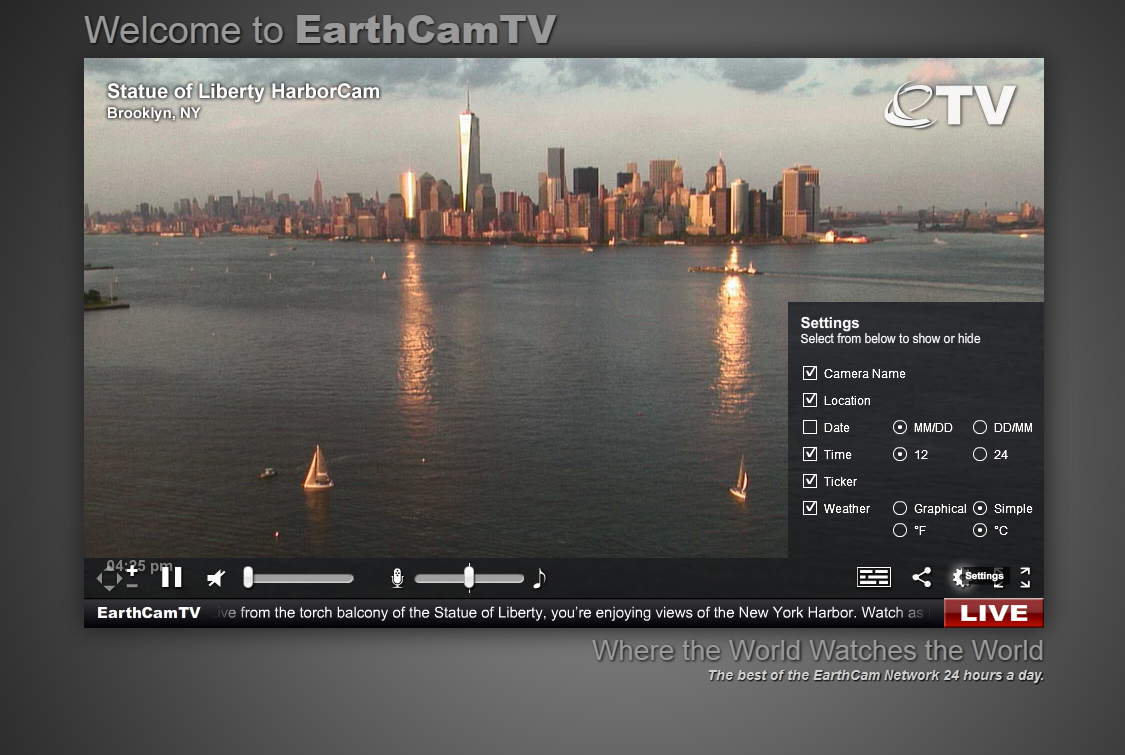Choose Celsius temperature unit

(x=980, y=530)
